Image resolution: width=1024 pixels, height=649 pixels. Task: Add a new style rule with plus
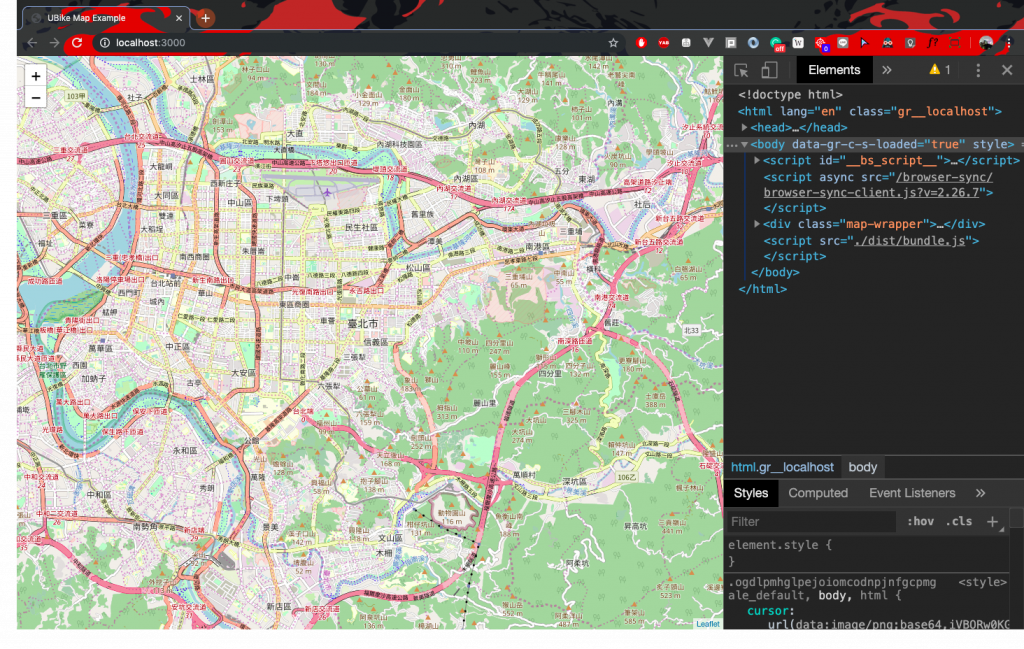pyautogui.click(x=992, y=522)
